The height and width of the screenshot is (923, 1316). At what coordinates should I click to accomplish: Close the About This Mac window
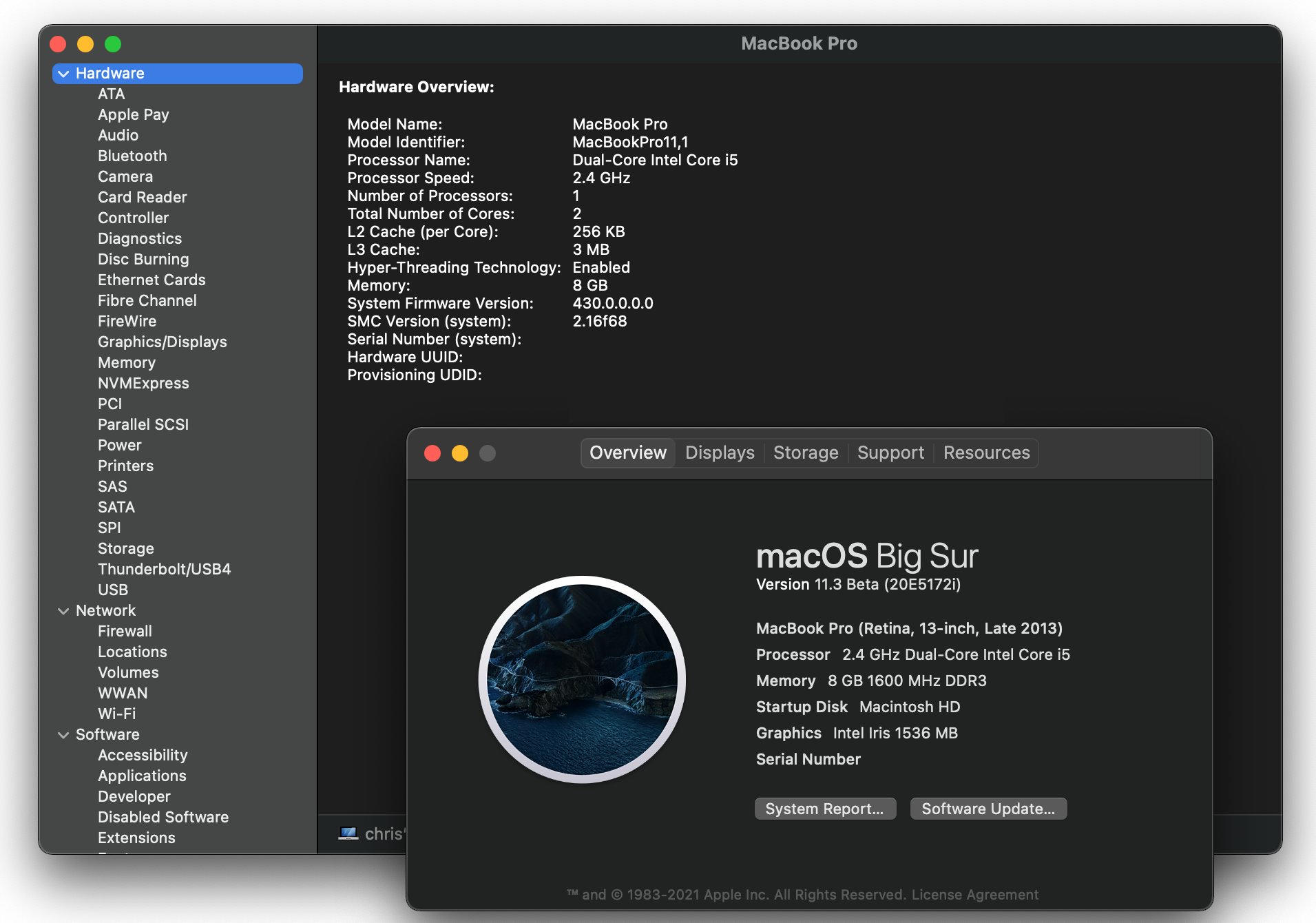point(432,453)
